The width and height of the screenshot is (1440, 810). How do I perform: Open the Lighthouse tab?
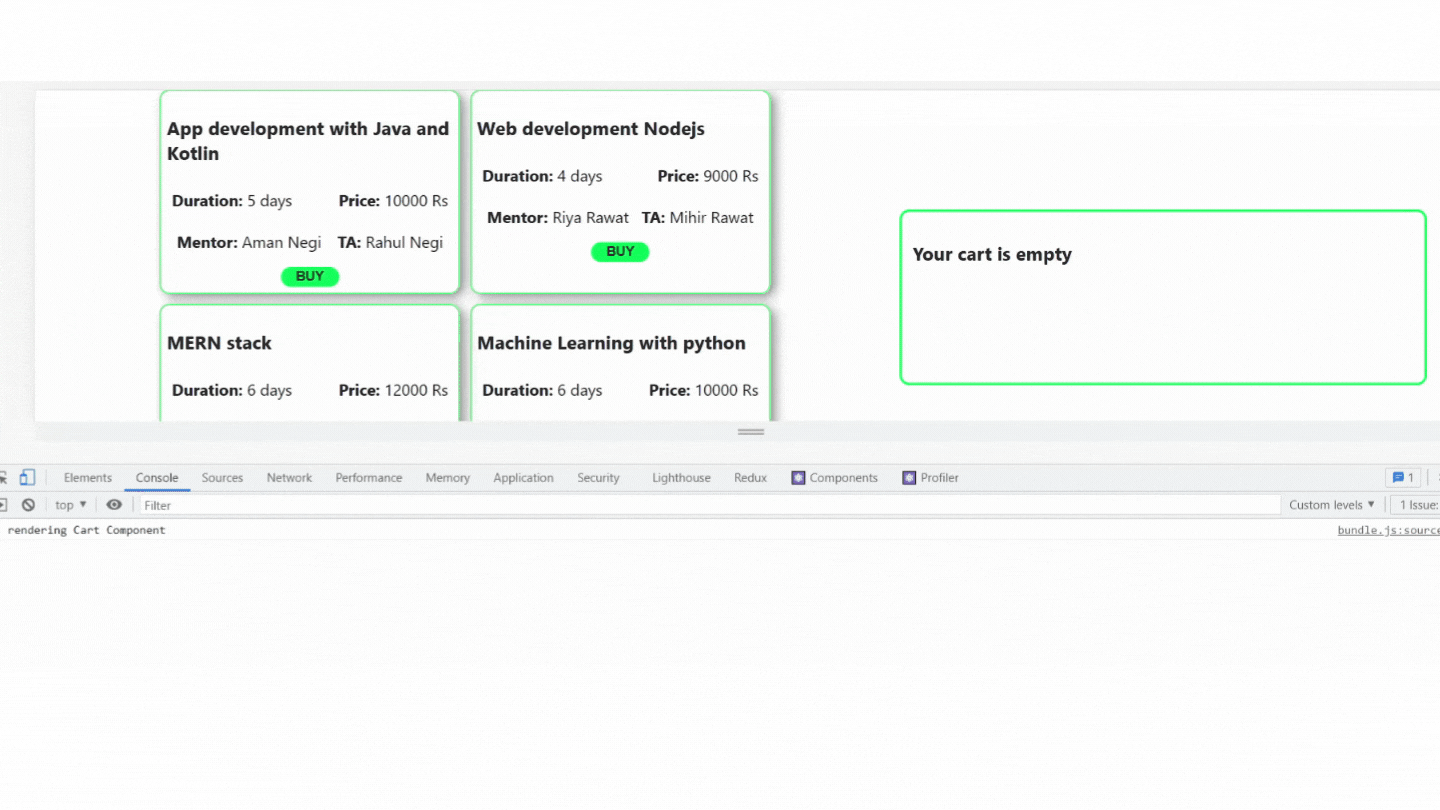681,478
